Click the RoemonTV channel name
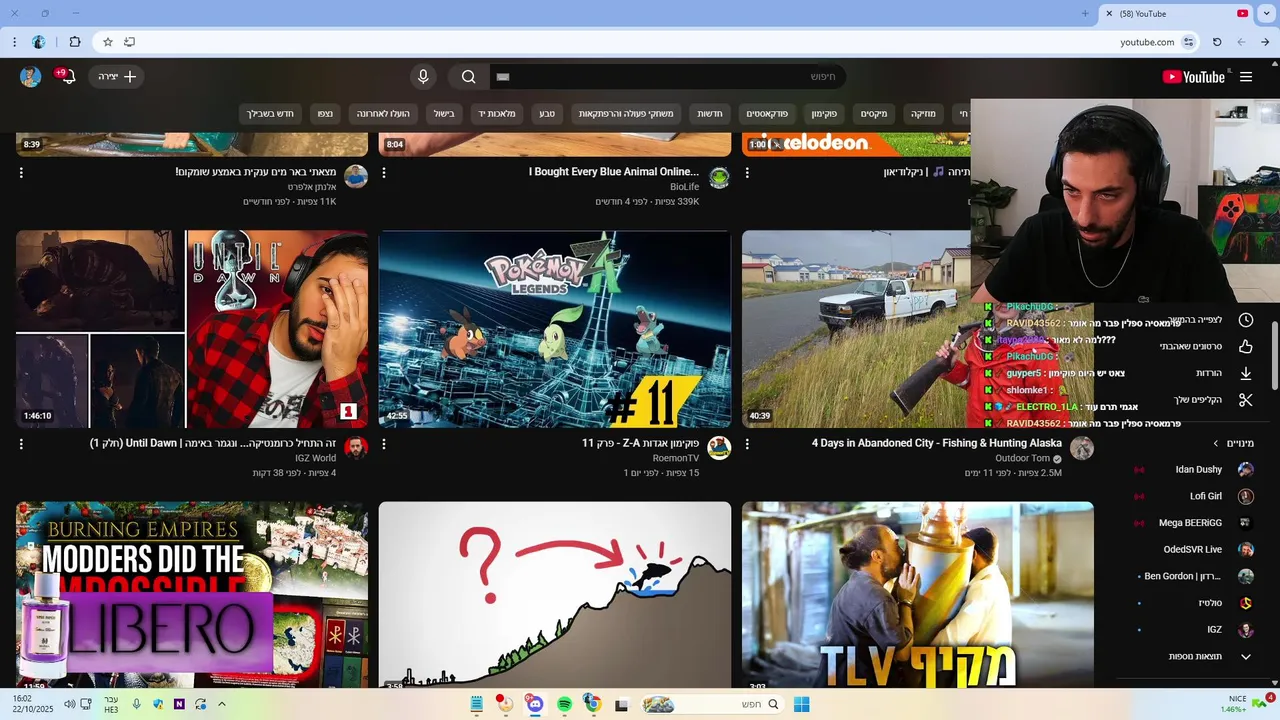The image size is (1280, 720). click(x=676, y=458)
